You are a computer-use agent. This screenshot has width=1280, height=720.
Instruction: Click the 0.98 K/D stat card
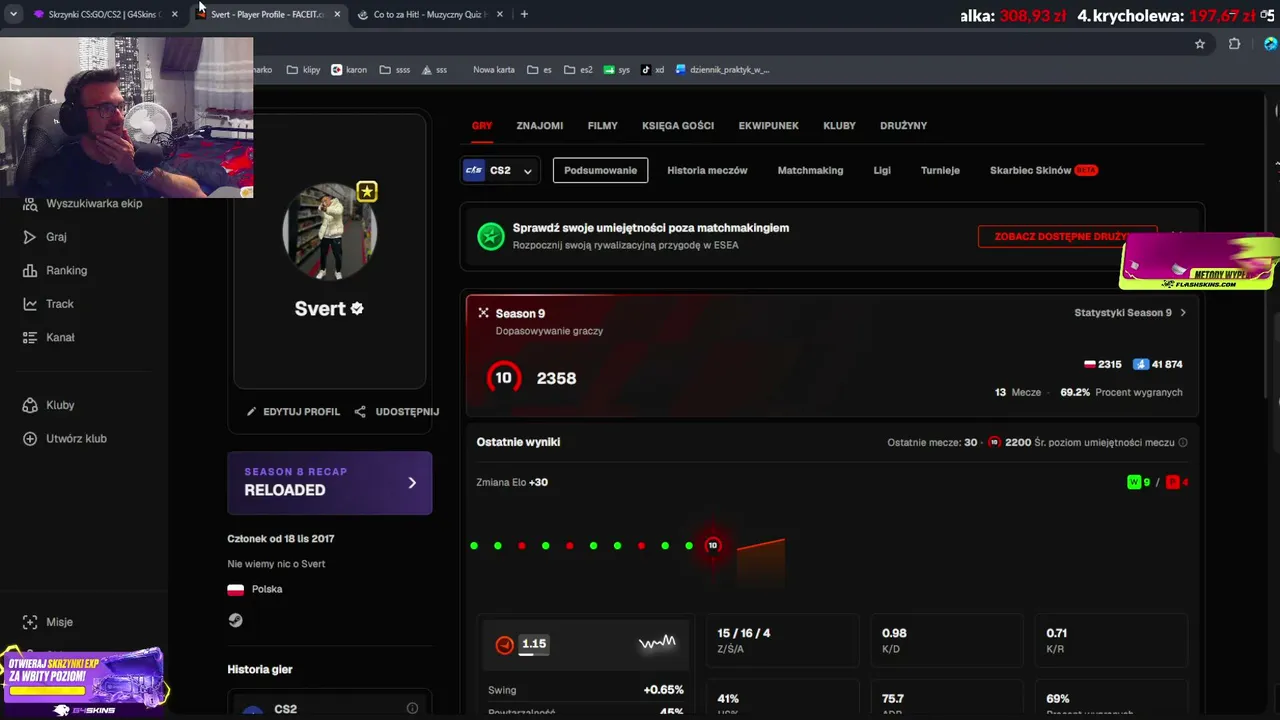[x=947, y=640]
